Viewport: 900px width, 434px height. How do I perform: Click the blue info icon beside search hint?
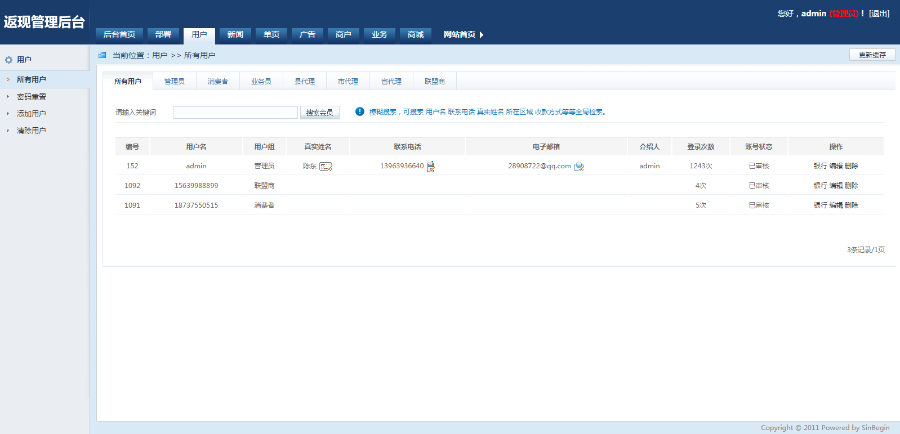(360, 112)
